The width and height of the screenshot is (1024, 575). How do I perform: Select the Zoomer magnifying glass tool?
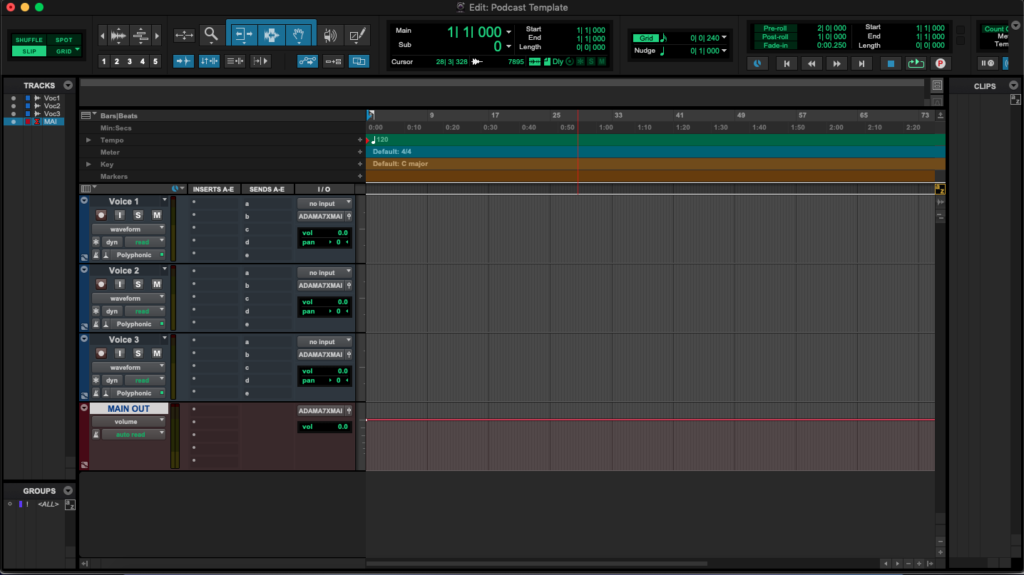tap(211, 35)
